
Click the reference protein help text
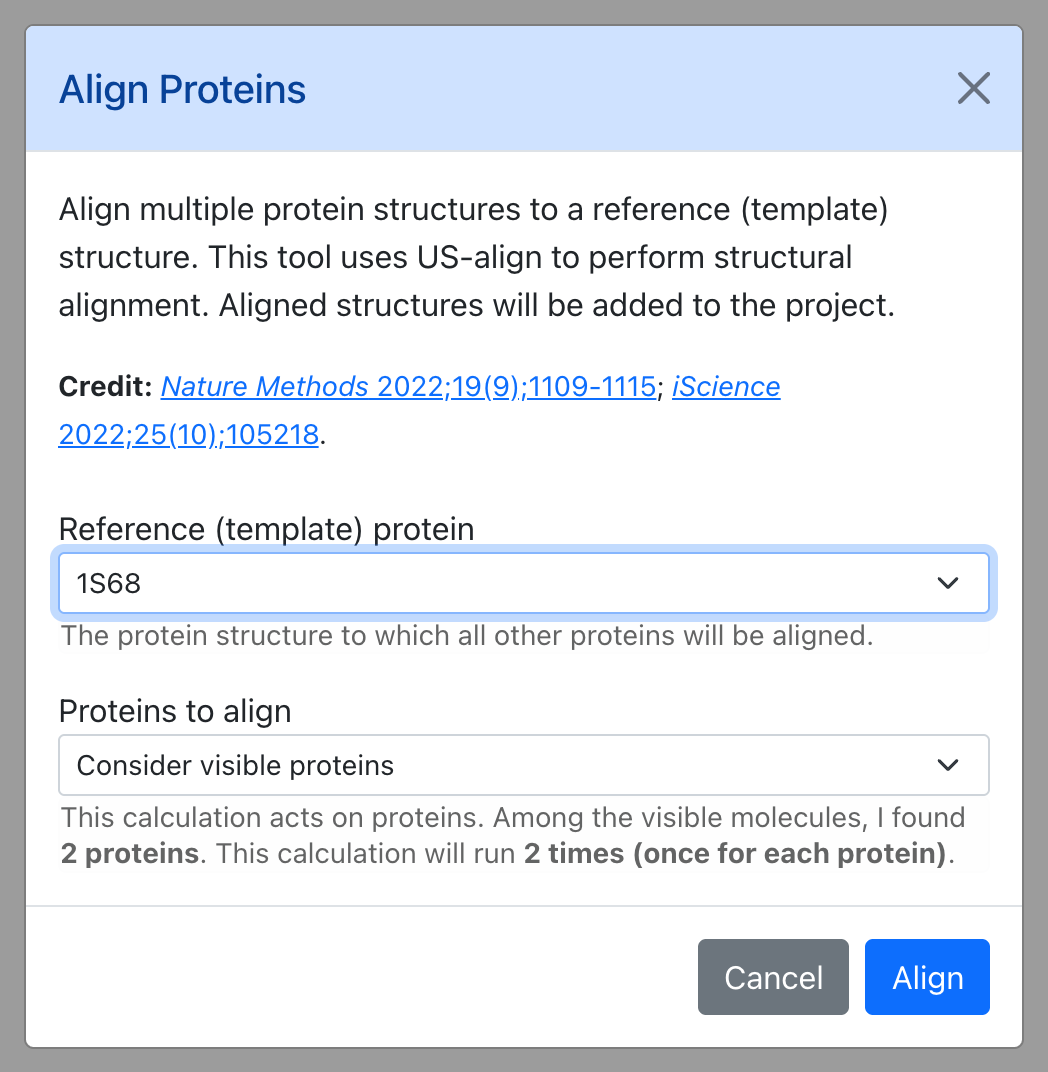467,636
